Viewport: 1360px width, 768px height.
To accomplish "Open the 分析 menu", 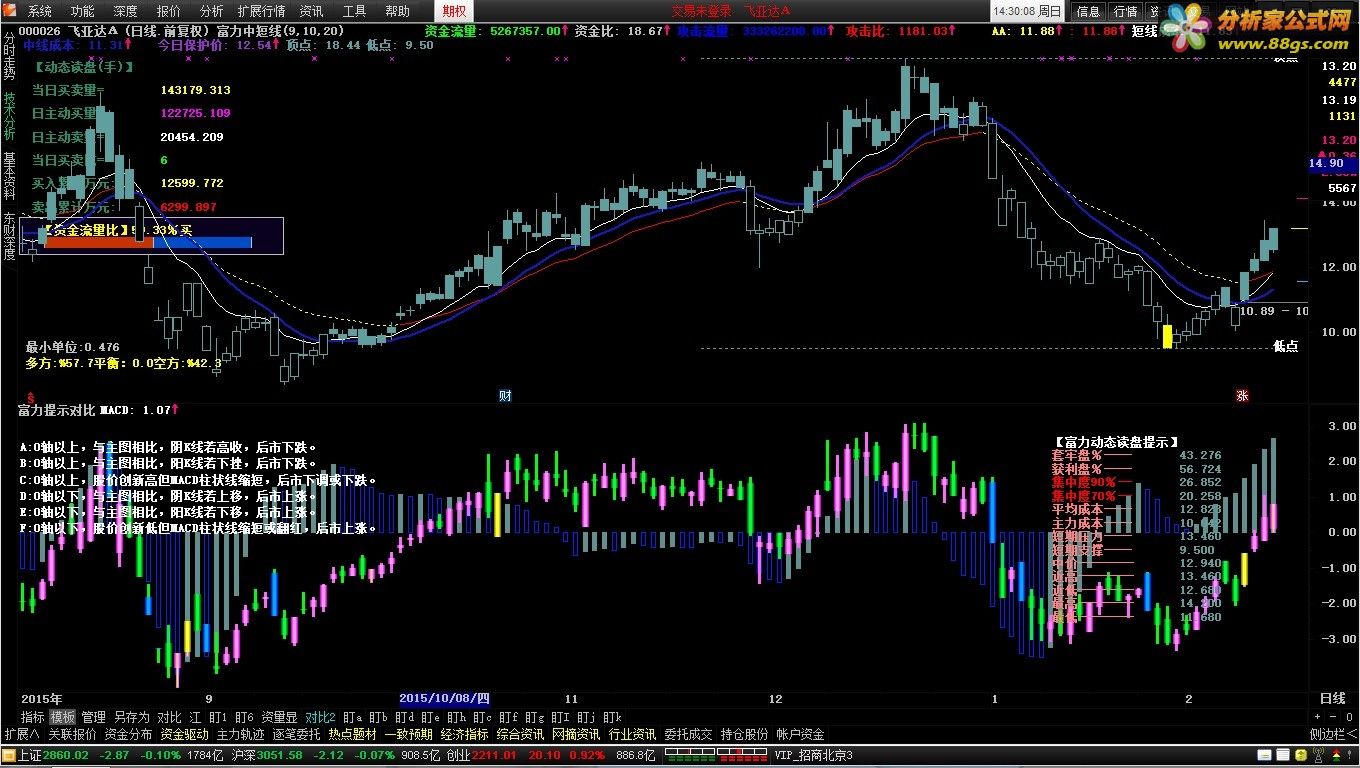I will point(212,11).
